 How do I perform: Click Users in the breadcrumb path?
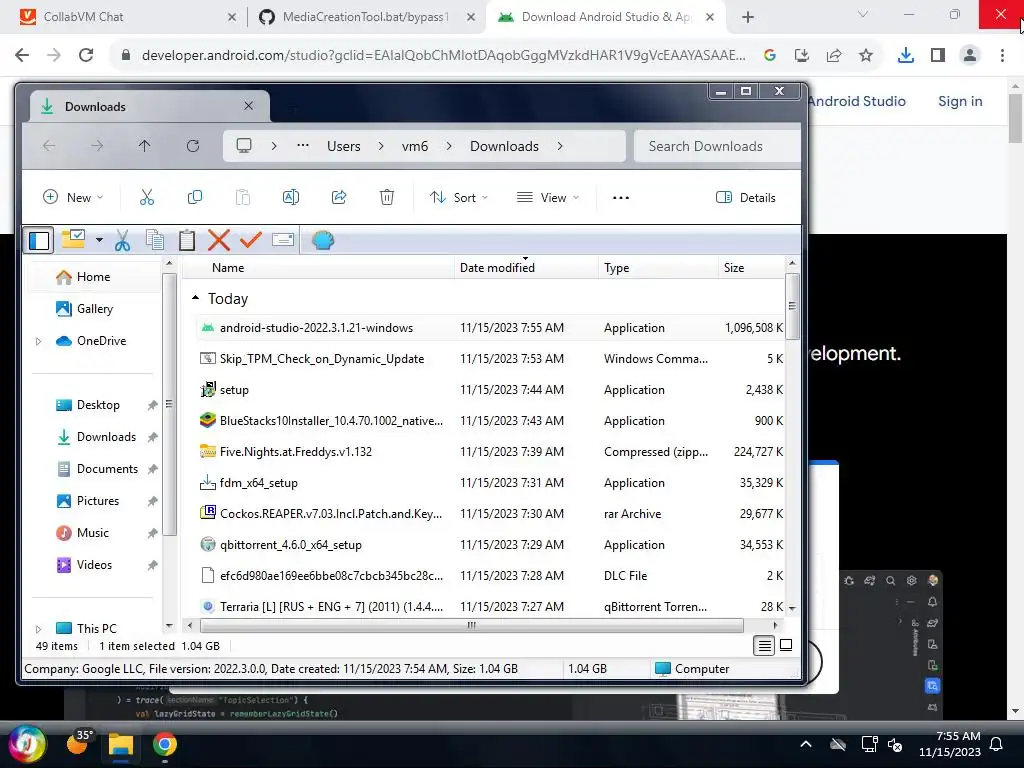click(x=344, y=146)
